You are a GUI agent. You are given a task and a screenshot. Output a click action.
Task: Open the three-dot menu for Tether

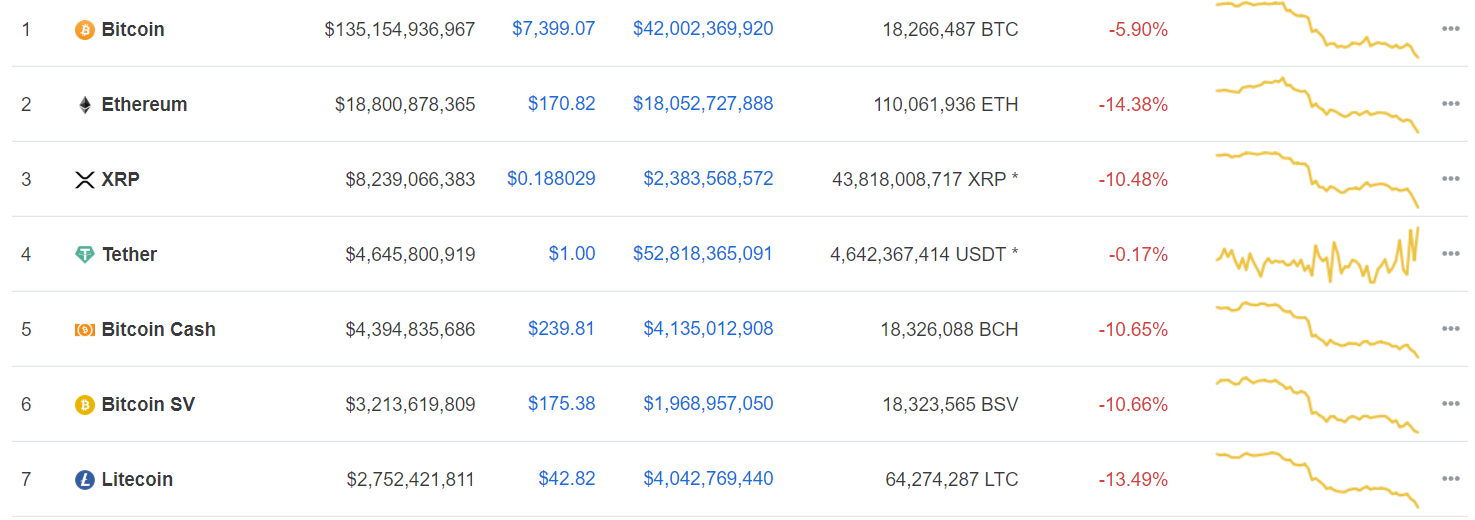tap(1451, 254)
